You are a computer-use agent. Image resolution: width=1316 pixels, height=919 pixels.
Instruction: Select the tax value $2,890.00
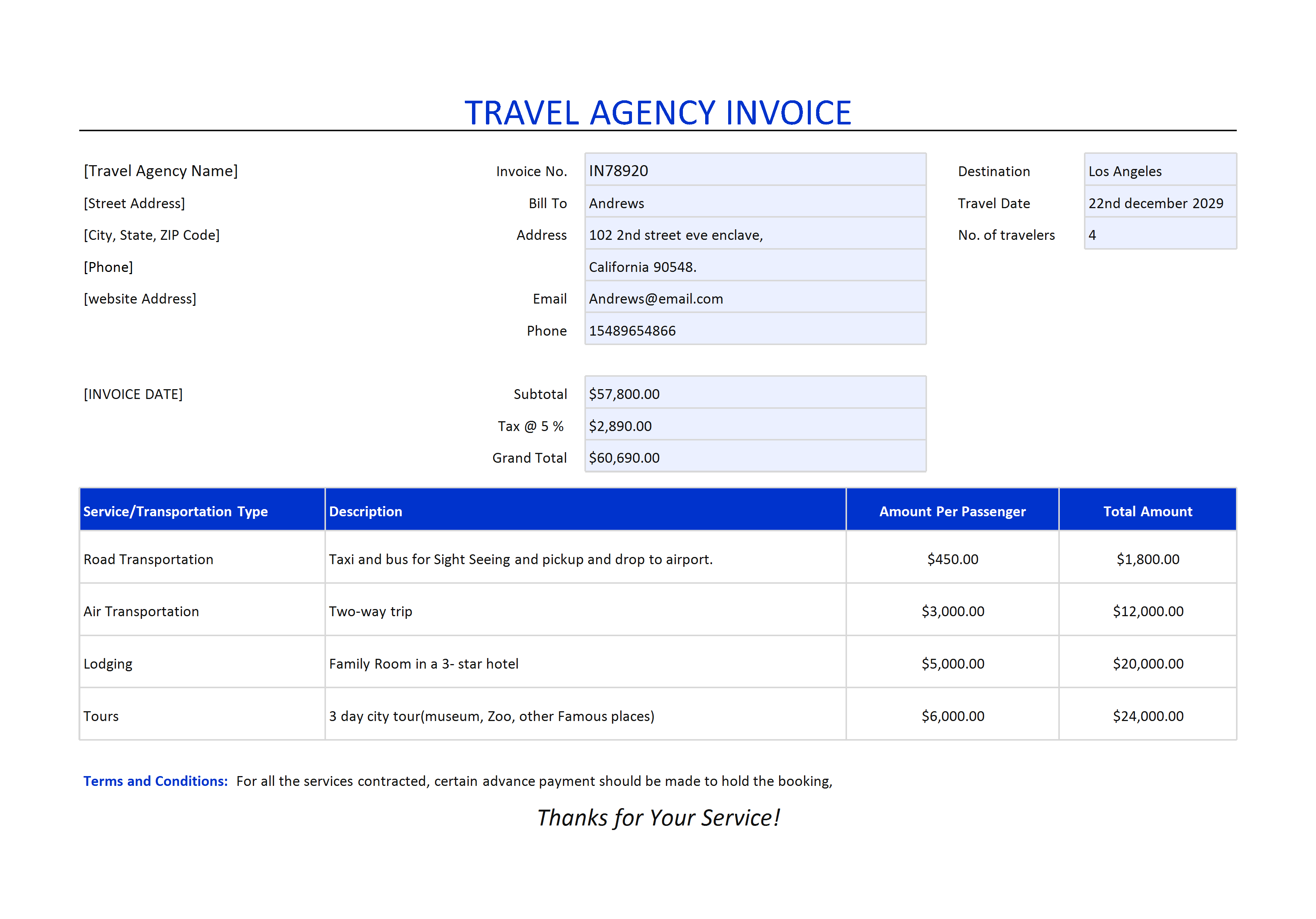pos(755,425)
